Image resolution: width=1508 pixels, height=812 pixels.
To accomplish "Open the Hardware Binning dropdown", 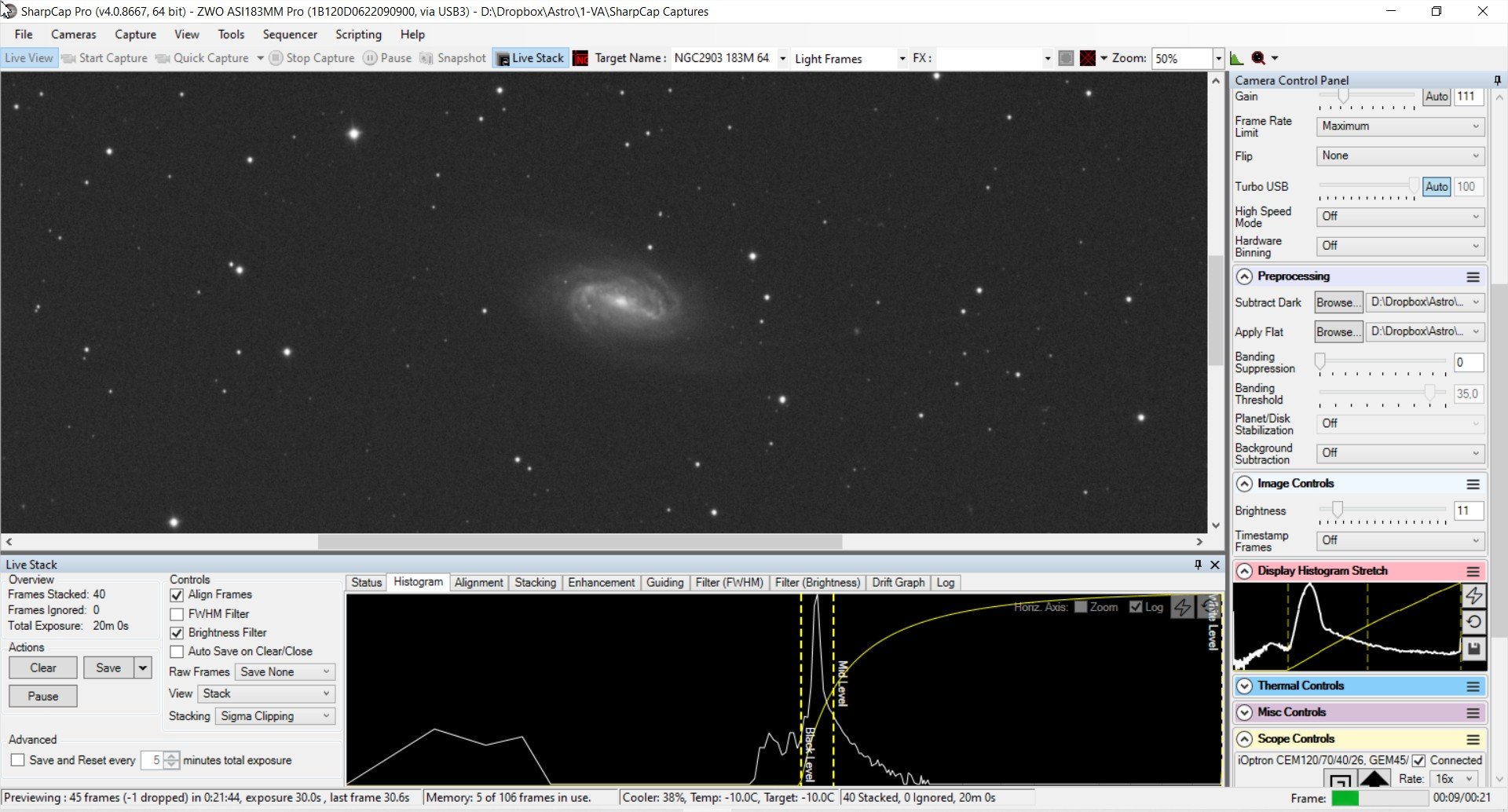I will (x=1400, y=247).
